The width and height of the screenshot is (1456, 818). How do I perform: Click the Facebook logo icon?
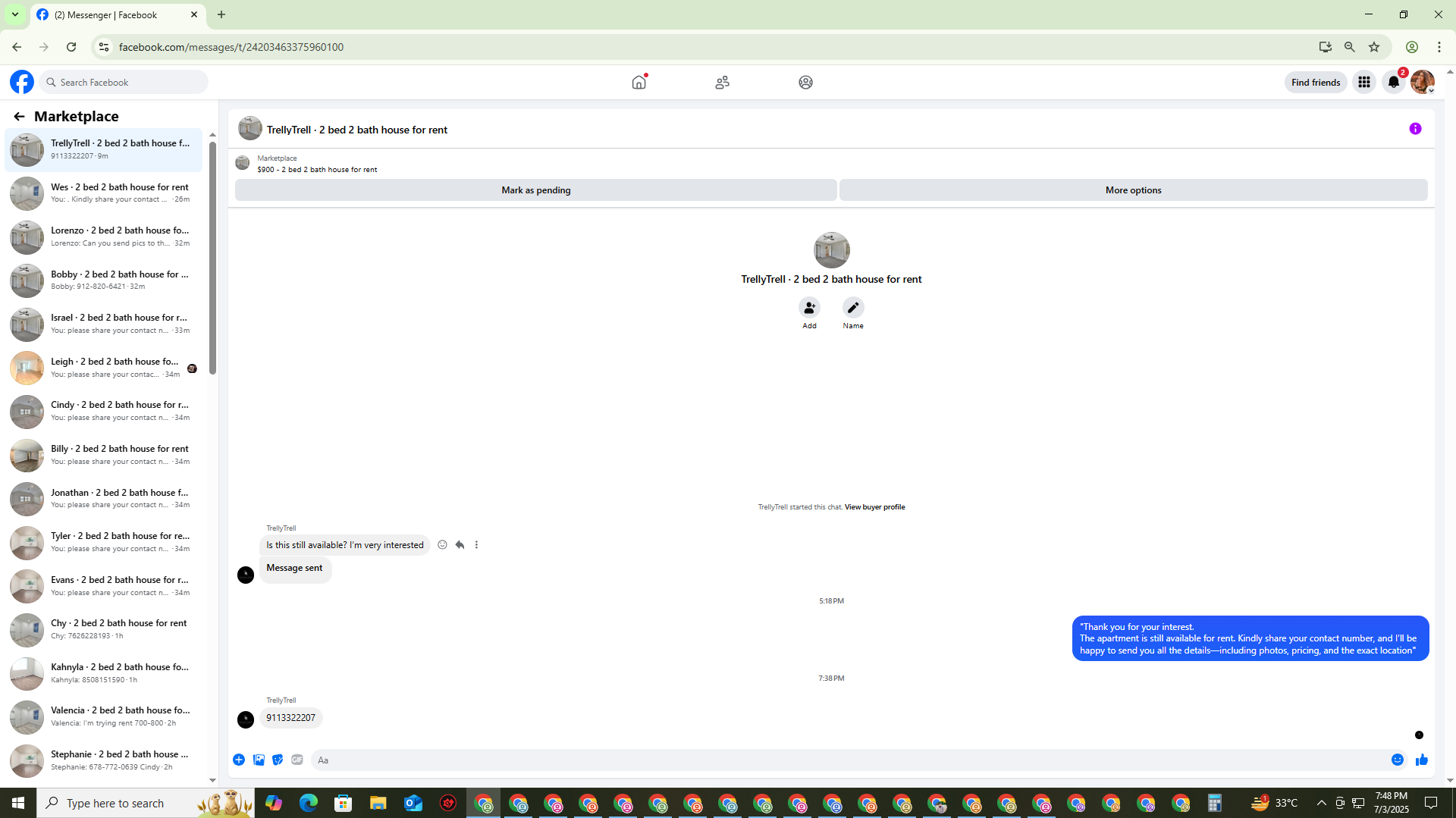[22, 82]
